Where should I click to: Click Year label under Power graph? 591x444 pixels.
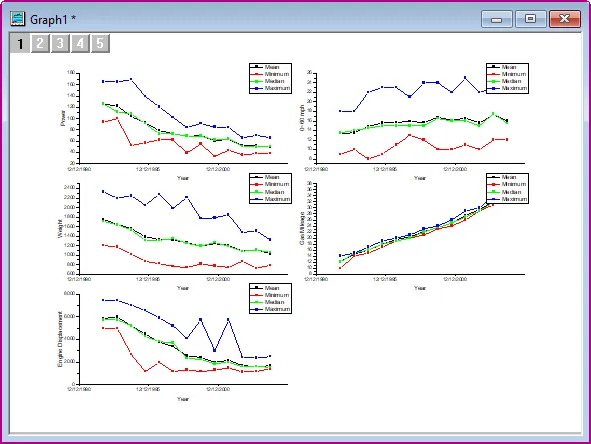183,178
